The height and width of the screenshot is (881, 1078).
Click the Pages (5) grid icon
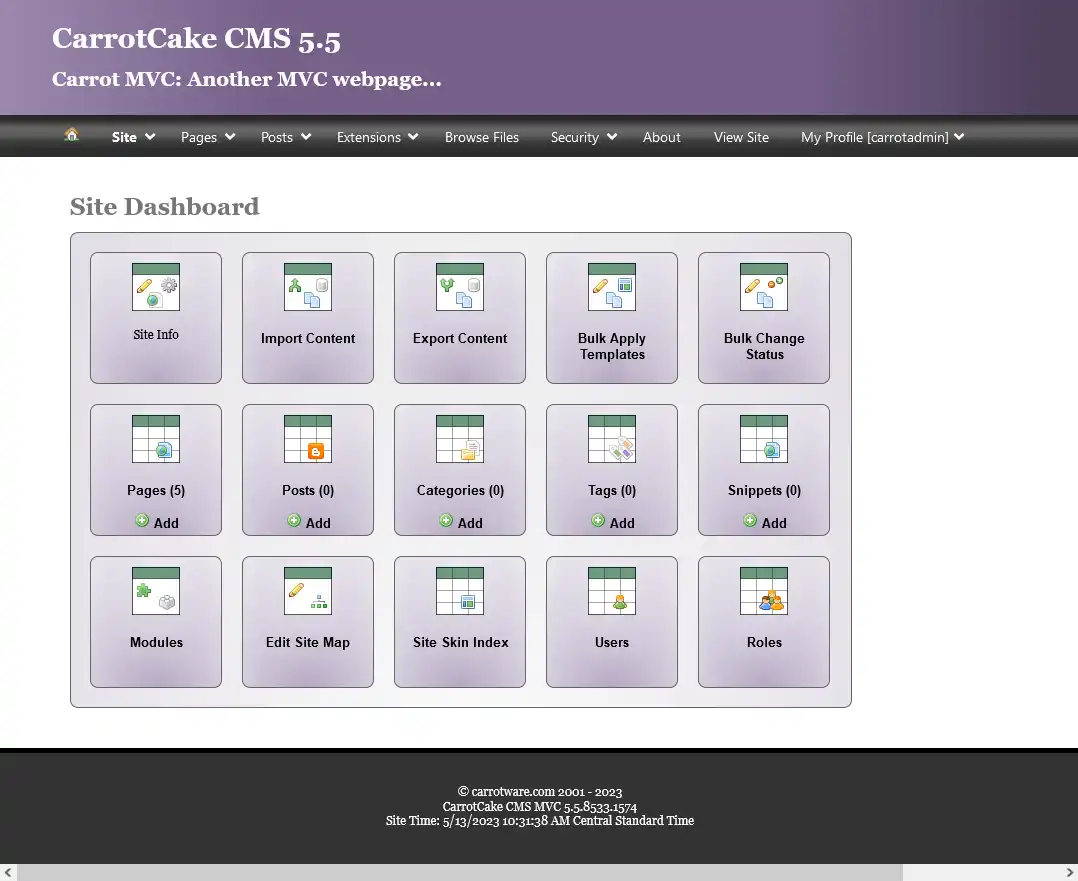pos(156,439)
